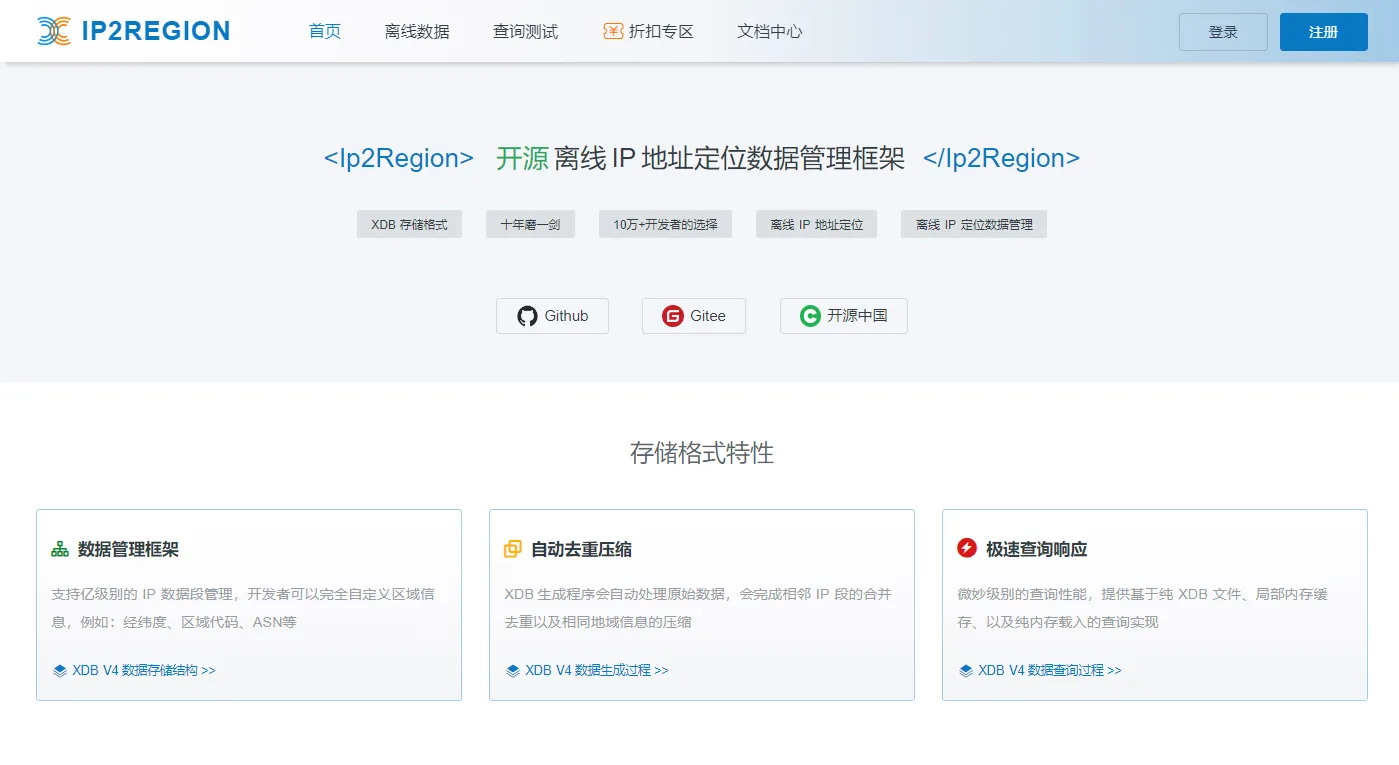Click the 登录 button
Screen dimensions: 1399x765
pyautogui.click(x=1223, y=32)
